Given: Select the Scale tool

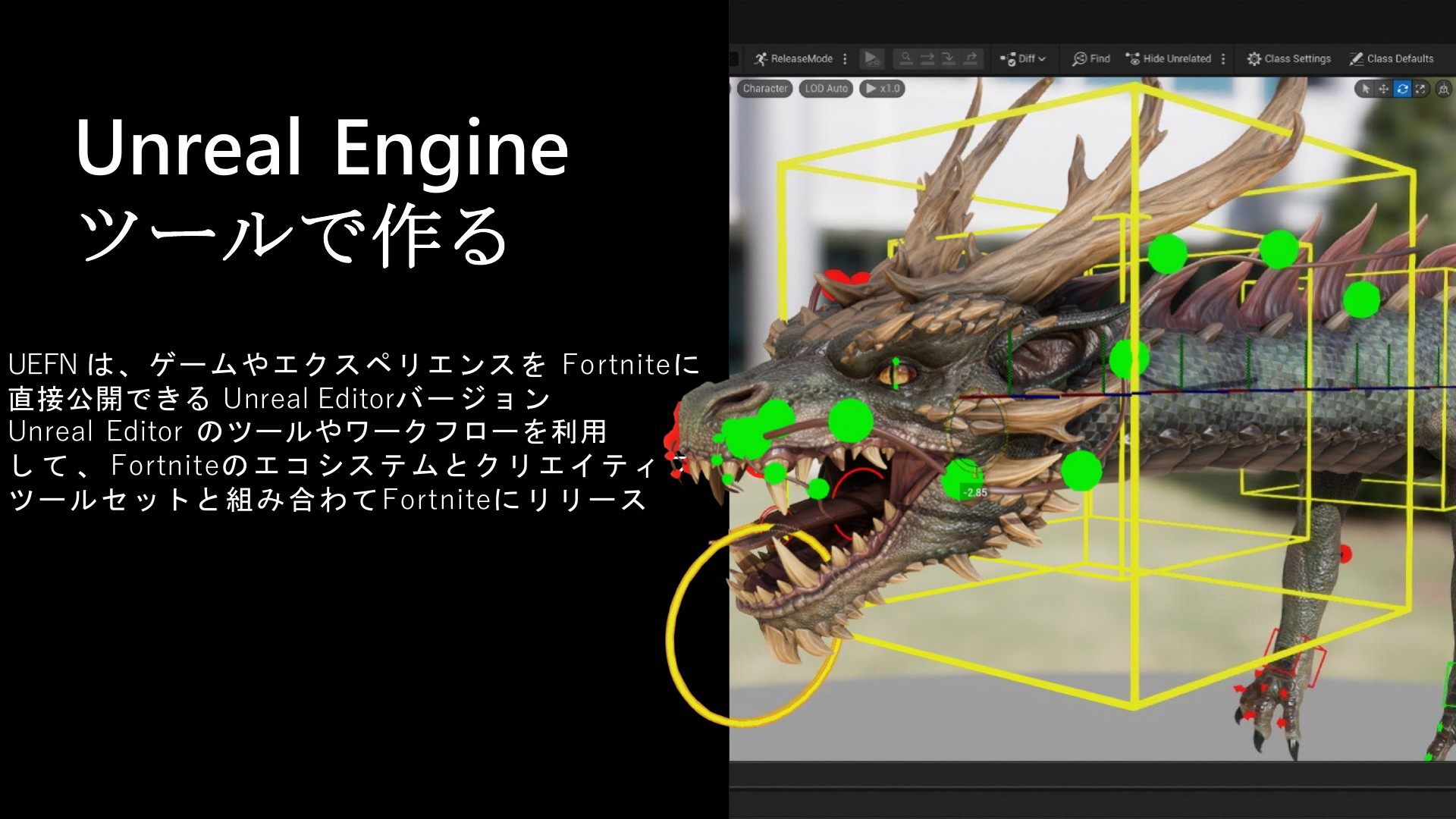Looking at the screenshot, I should pos(1420,89).
